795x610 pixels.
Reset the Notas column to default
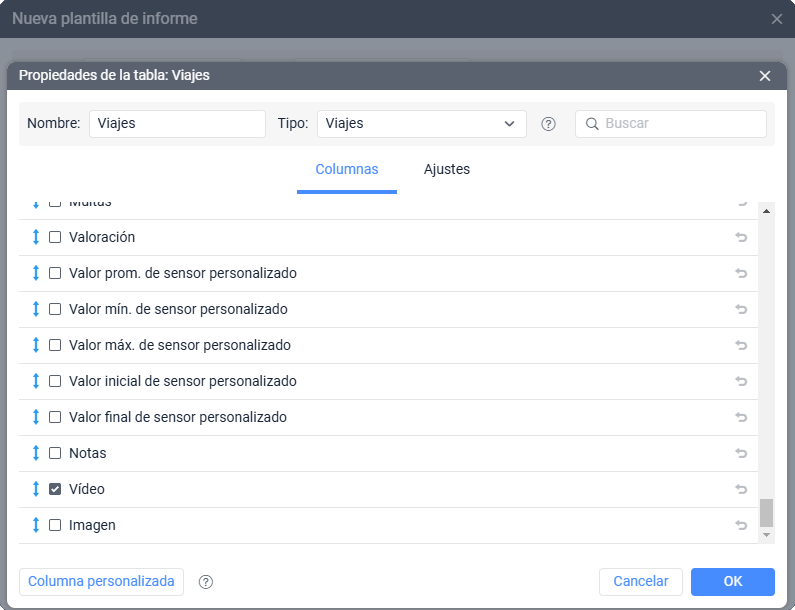(741, 453)
